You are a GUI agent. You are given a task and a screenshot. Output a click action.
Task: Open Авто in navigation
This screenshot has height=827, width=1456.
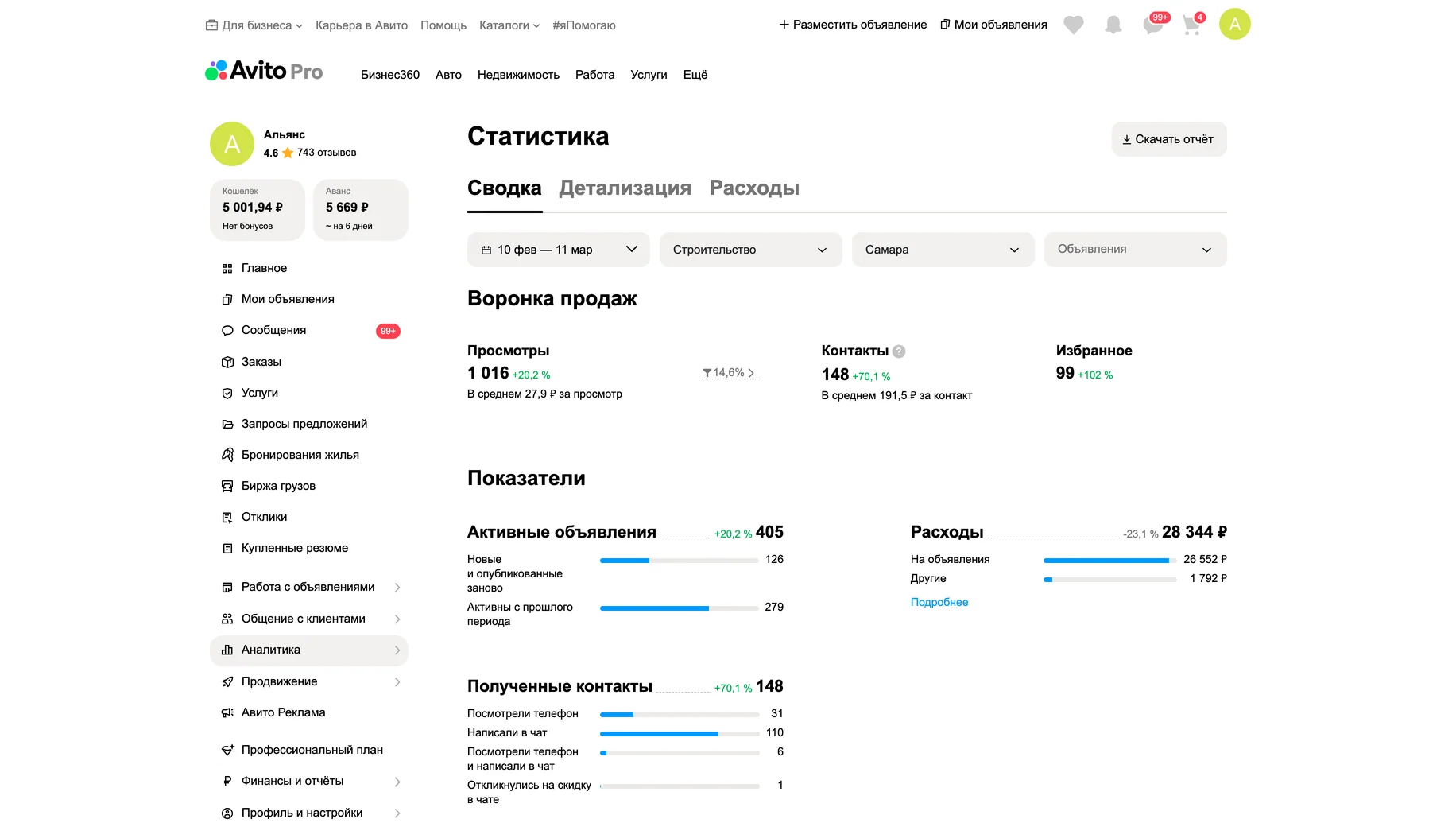(x=448, y=75)
